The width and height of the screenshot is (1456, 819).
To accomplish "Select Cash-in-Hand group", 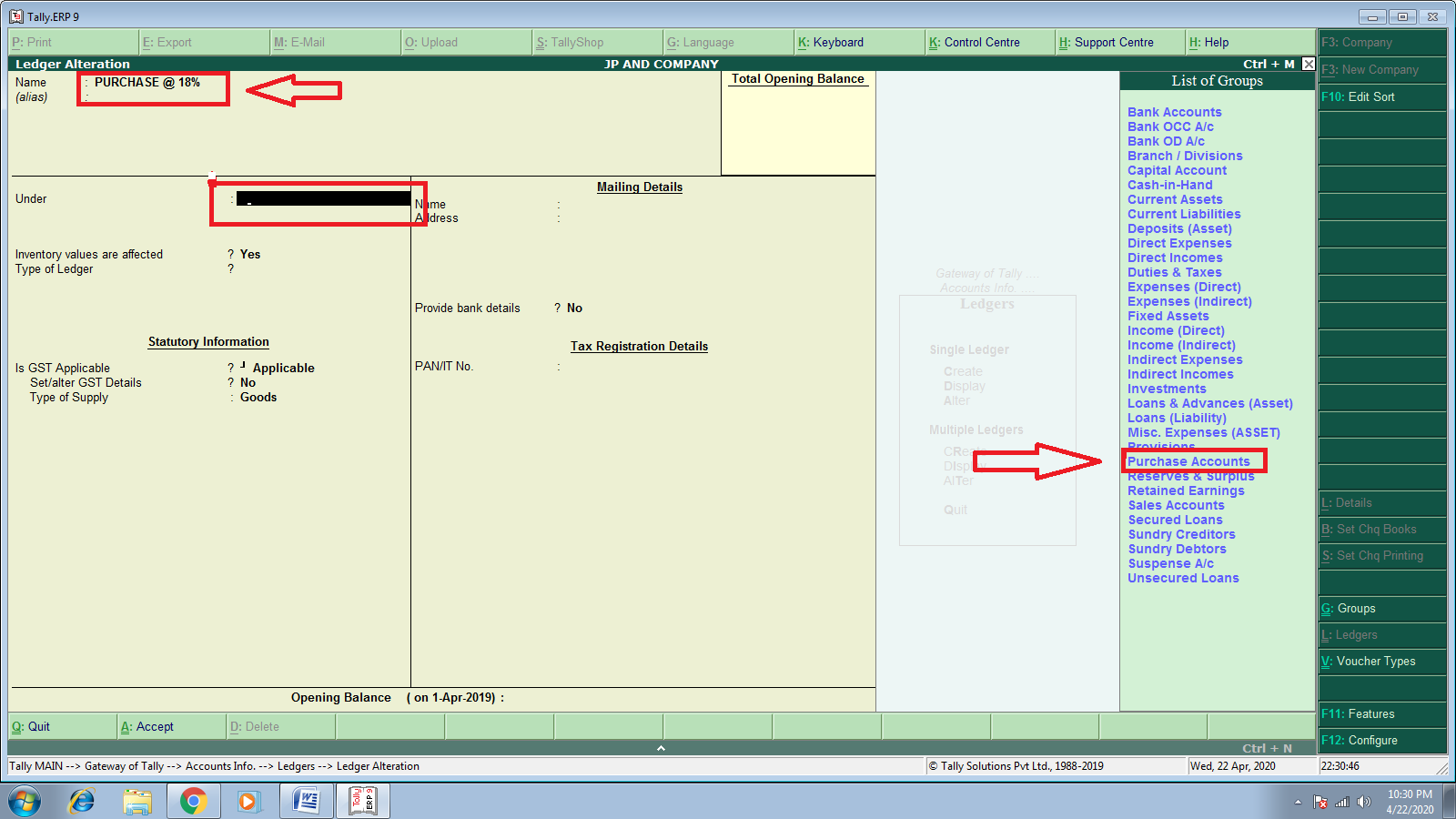I will coord(1169,185).
